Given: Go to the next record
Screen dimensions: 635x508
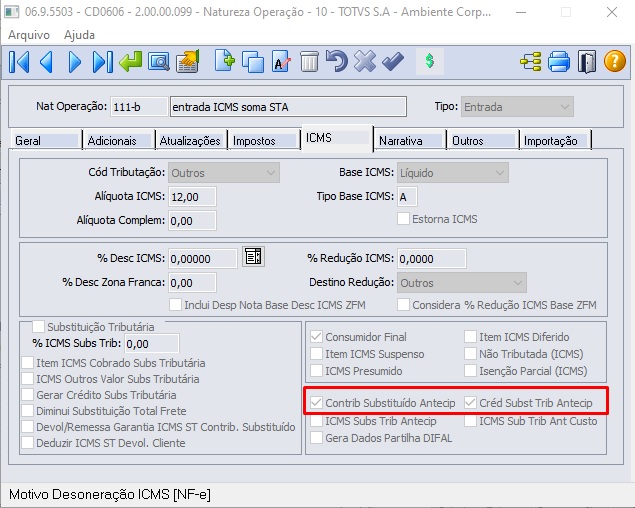Looking at the screenshot, I should (75, 62).
